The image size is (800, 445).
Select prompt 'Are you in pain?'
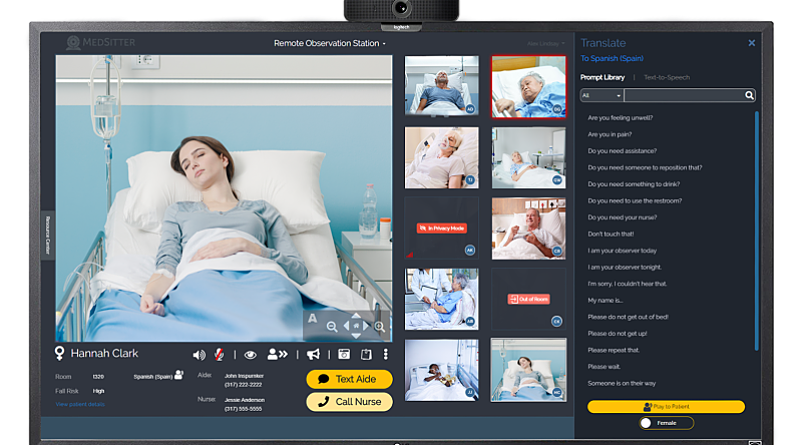609,135
